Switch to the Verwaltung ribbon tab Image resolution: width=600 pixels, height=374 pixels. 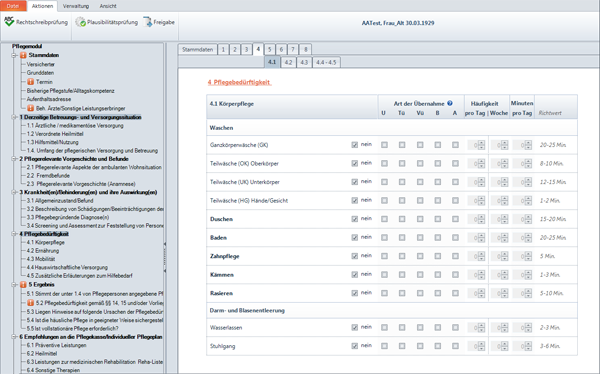click(76, 6)
